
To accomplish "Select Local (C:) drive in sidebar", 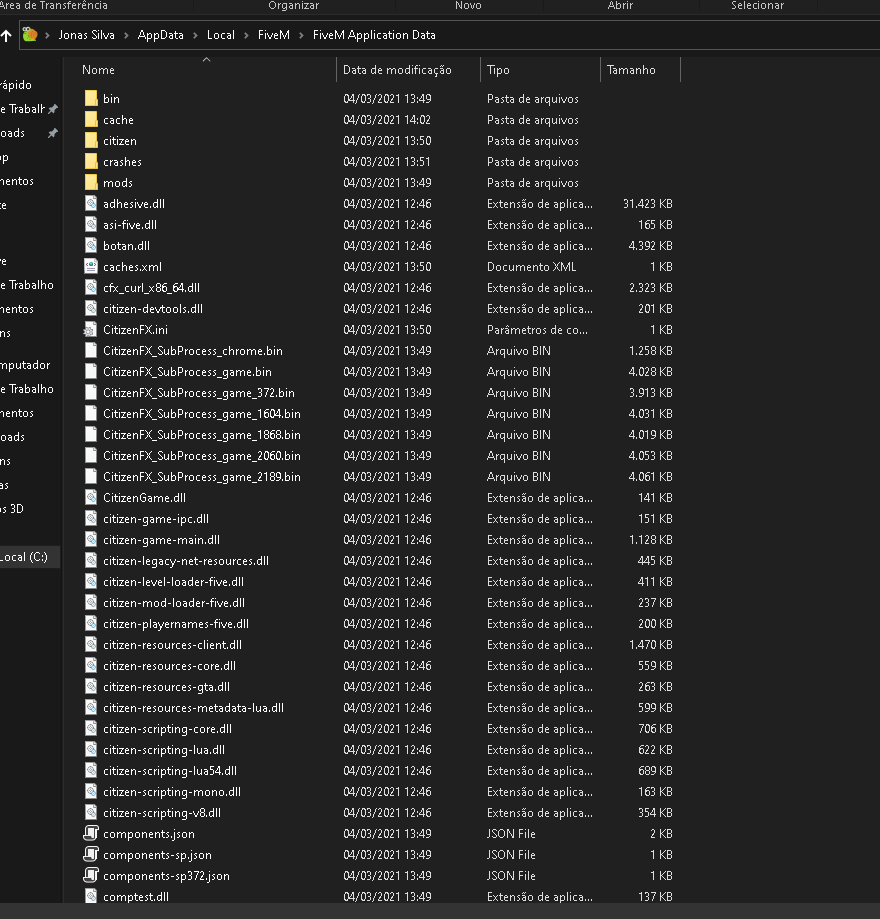I will 24,557.
